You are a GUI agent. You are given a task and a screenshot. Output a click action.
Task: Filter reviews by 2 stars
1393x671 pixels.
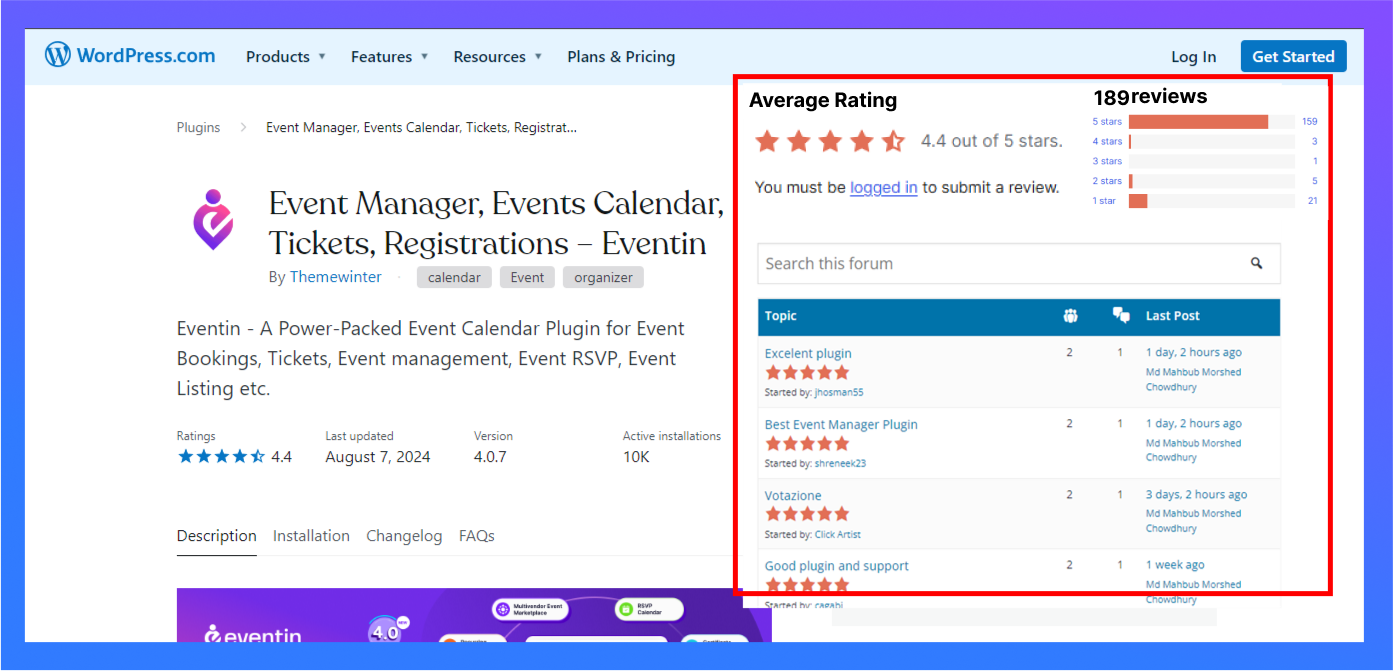[x=1107, y=181]
